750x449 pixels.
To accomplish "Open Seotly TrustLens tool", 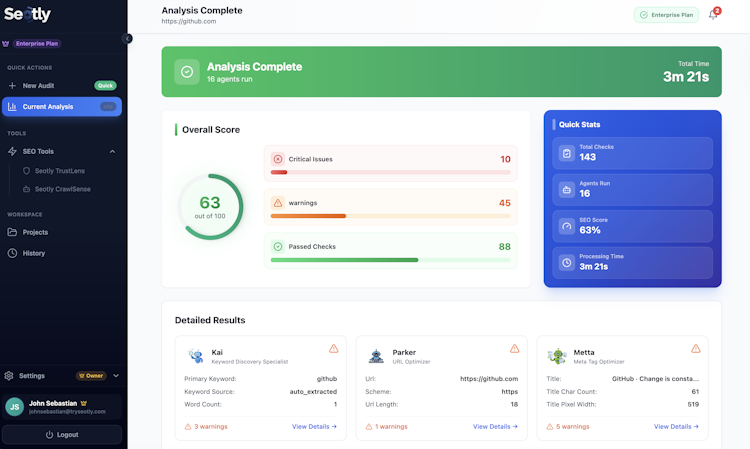I will tap(60, 171).
